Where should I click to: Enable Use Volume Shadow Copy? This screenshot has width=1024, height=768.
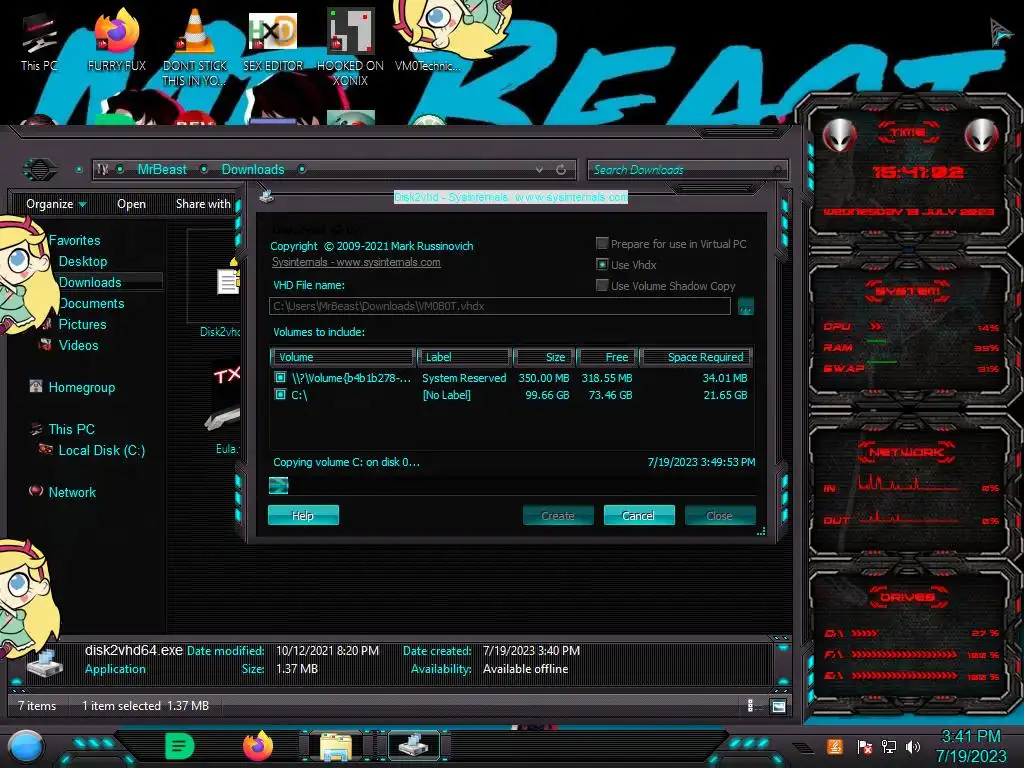coord(602,285)
